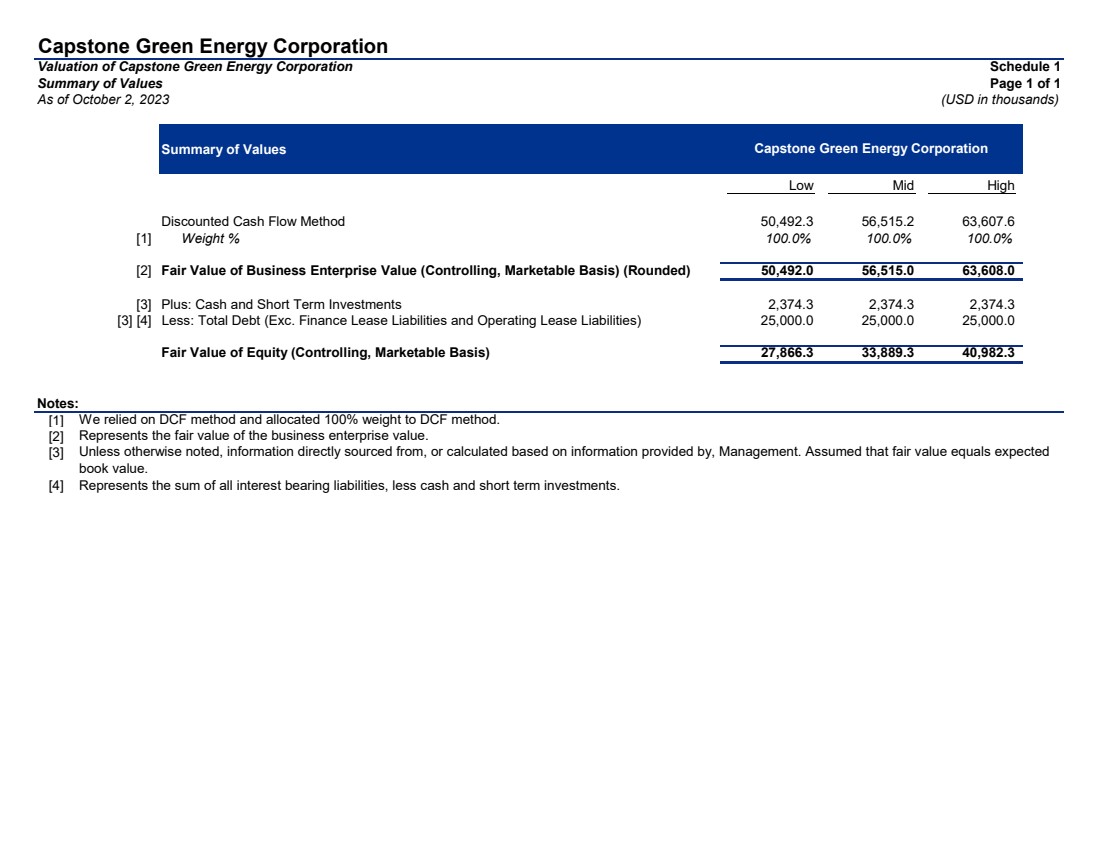Image resolution: width=1100 pixels, height=849 pixels.
Task: Click rounded enterprise value 63,608.0
Action: click(988, 271)
